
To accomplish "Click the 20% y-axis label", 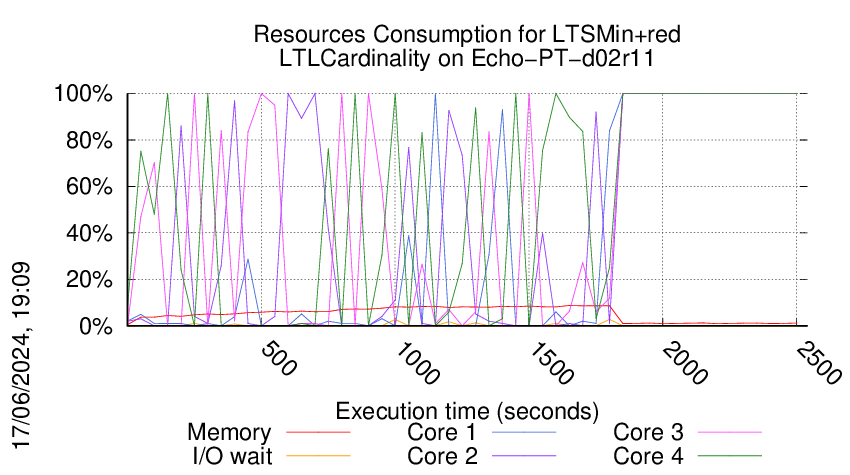I will [89, 280].
